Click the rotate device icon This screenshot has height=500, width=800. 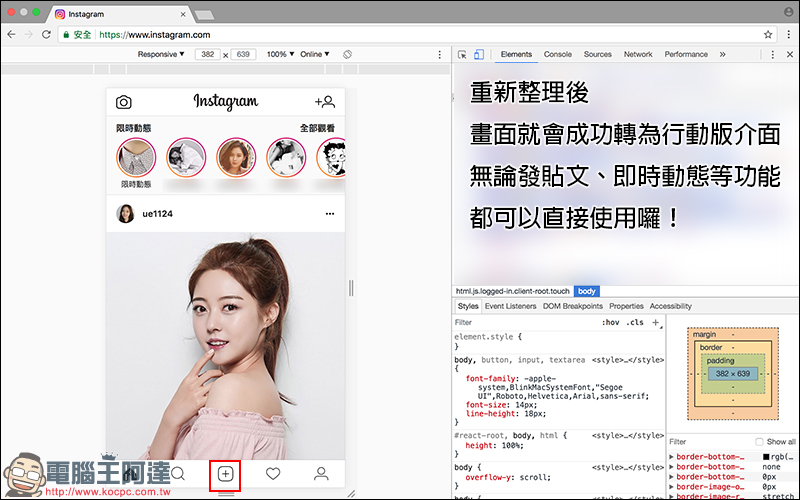(x=347, y=54)
